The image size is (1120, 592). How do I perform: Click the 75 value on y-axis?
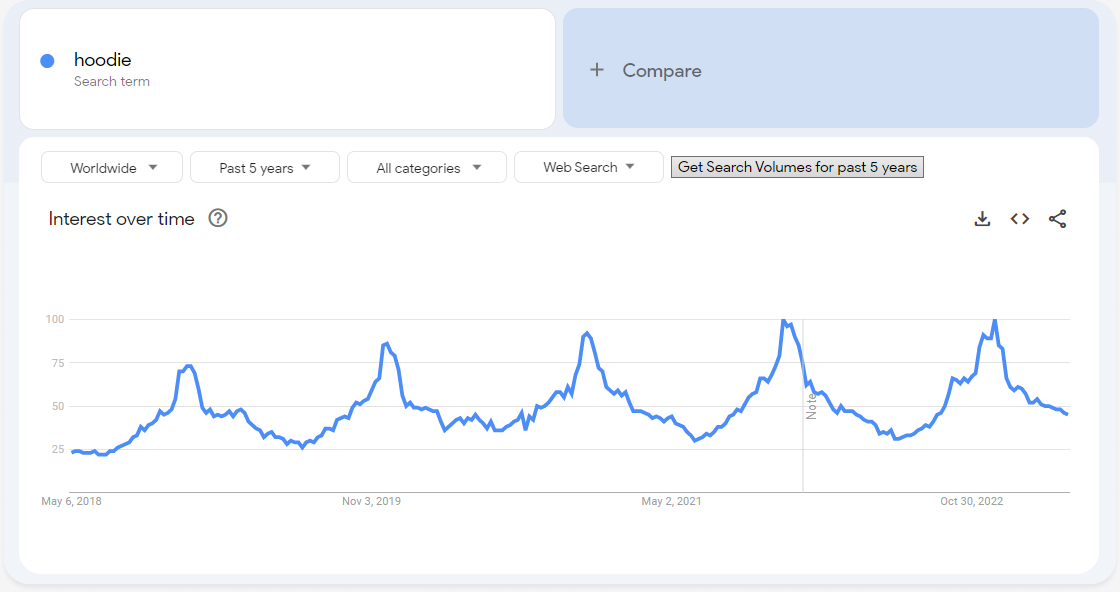tap(58, 363)
